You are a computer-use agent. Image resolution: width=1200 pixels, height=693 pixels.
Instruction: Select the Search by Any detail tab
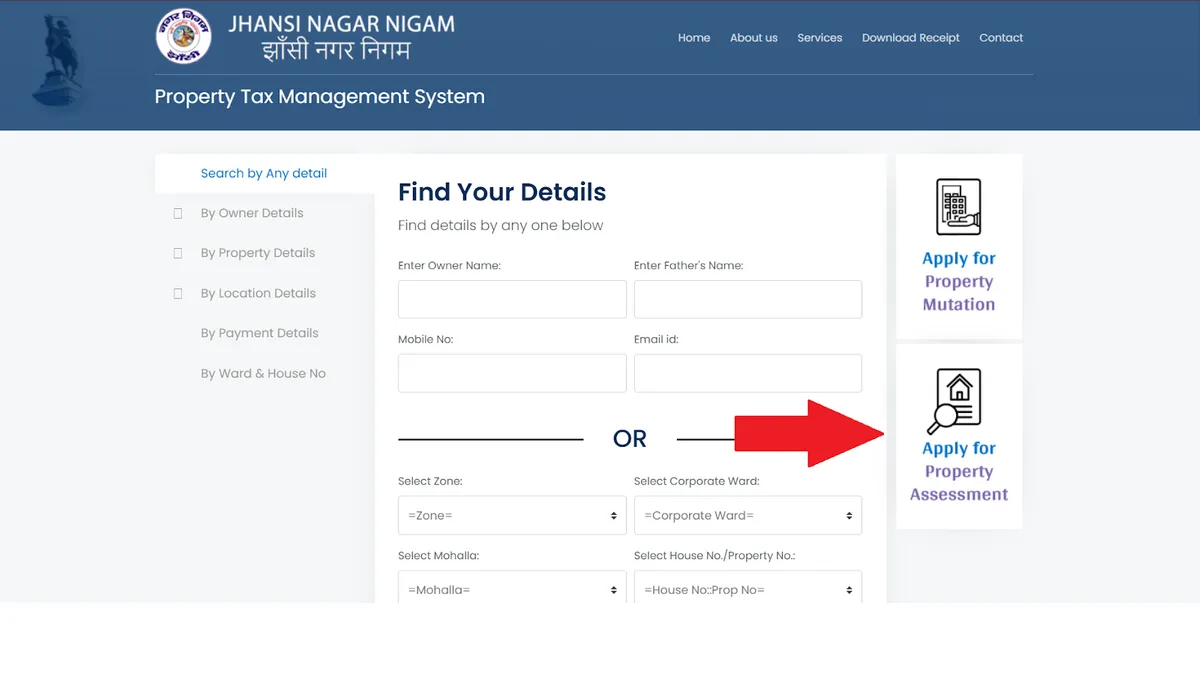(x=264, y=173)
